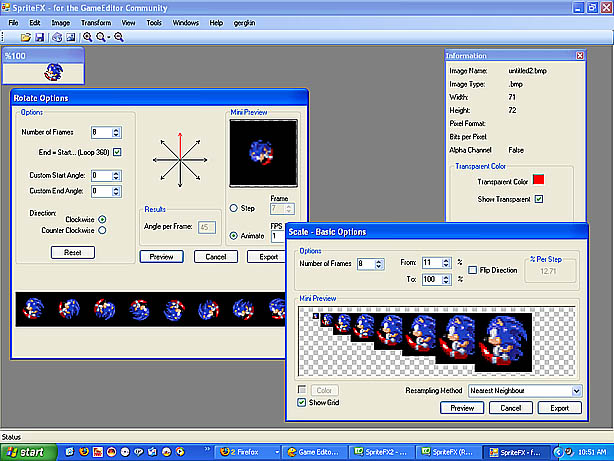Image resolution: width=614 pixels, height=461 pixels.
Task: Click the first zoom magnifier toolbar icon
Action: (x=87, y=37)
